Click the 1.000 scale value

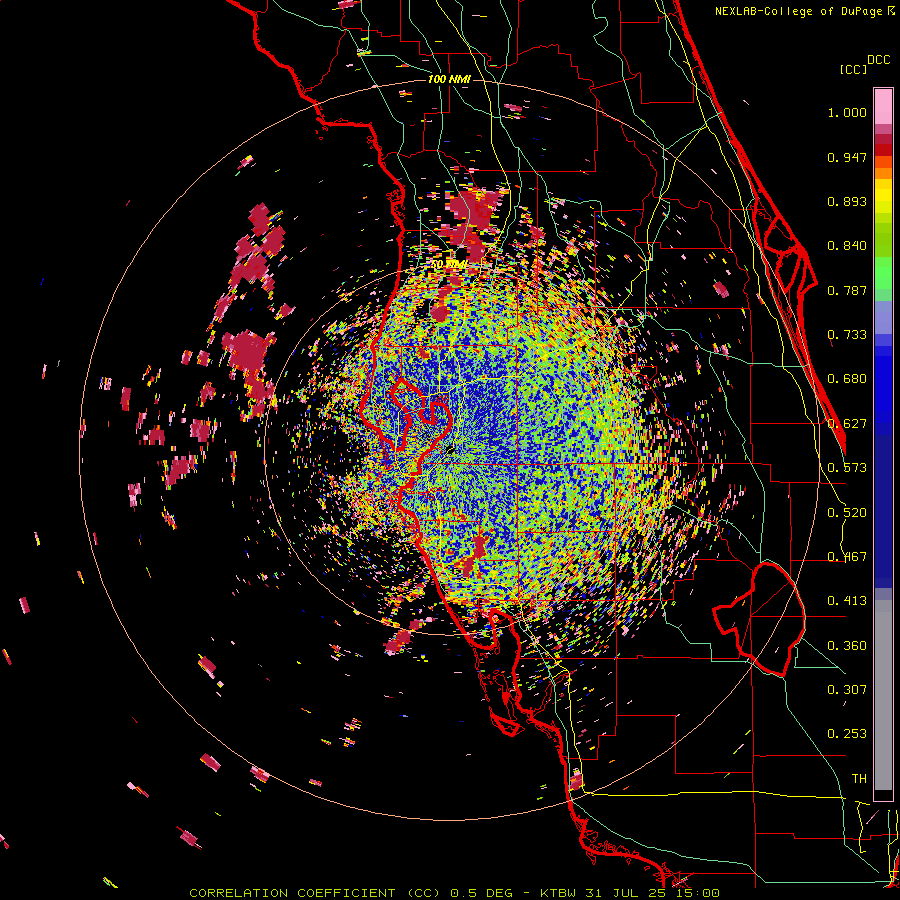pyautogui.click(x=847, y=112)
